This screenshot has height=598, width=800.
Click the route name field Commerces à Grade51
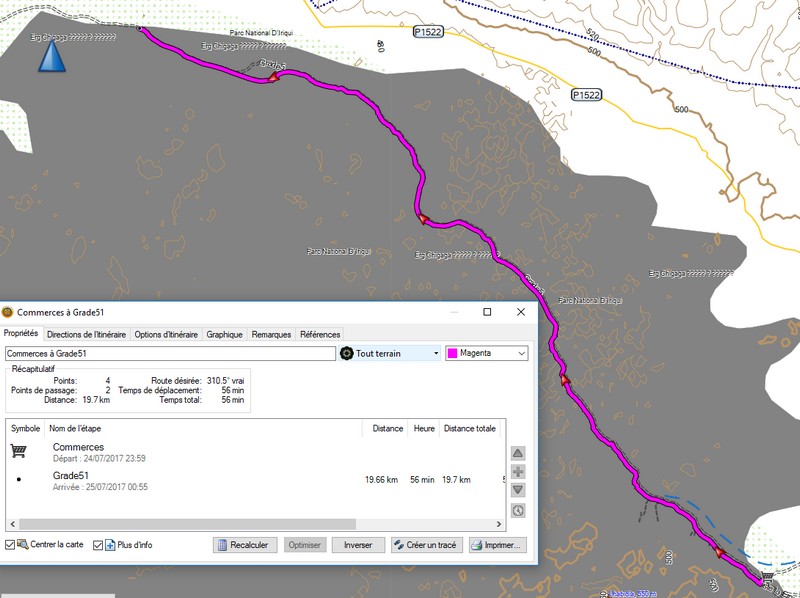pyautogui.click(x=168, y=353)
